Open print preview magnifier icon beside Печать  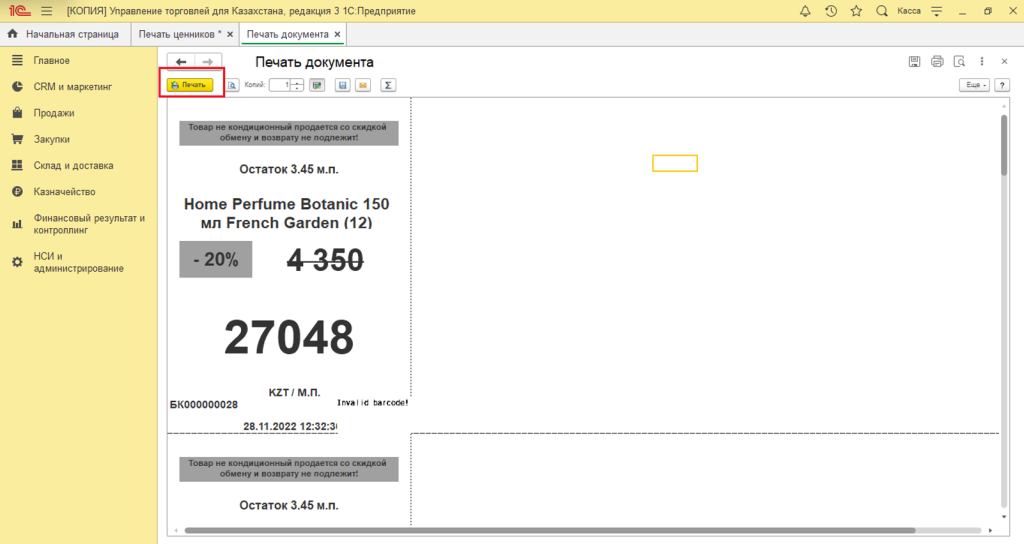(232, 85)
